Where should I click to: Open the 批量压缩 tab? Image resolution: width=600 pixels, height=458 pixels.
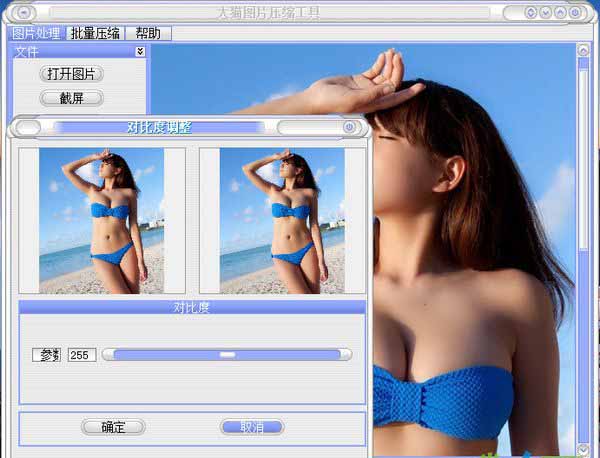[x=95, y=33]
